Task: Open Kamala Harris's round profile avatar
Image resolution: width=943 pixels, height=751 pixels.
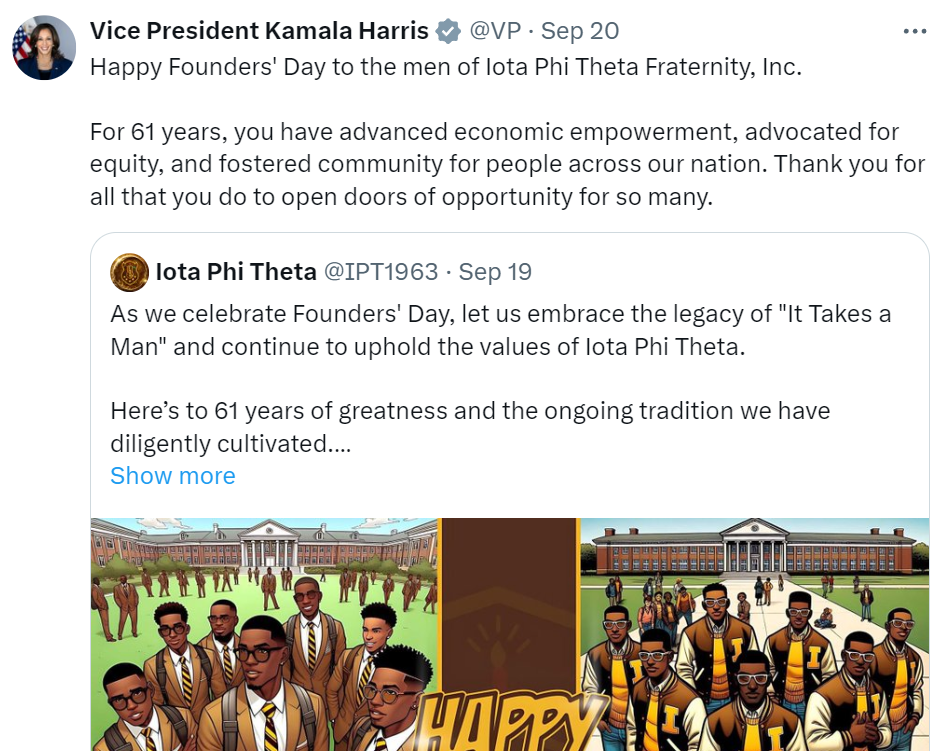Action: pos(44,48)
